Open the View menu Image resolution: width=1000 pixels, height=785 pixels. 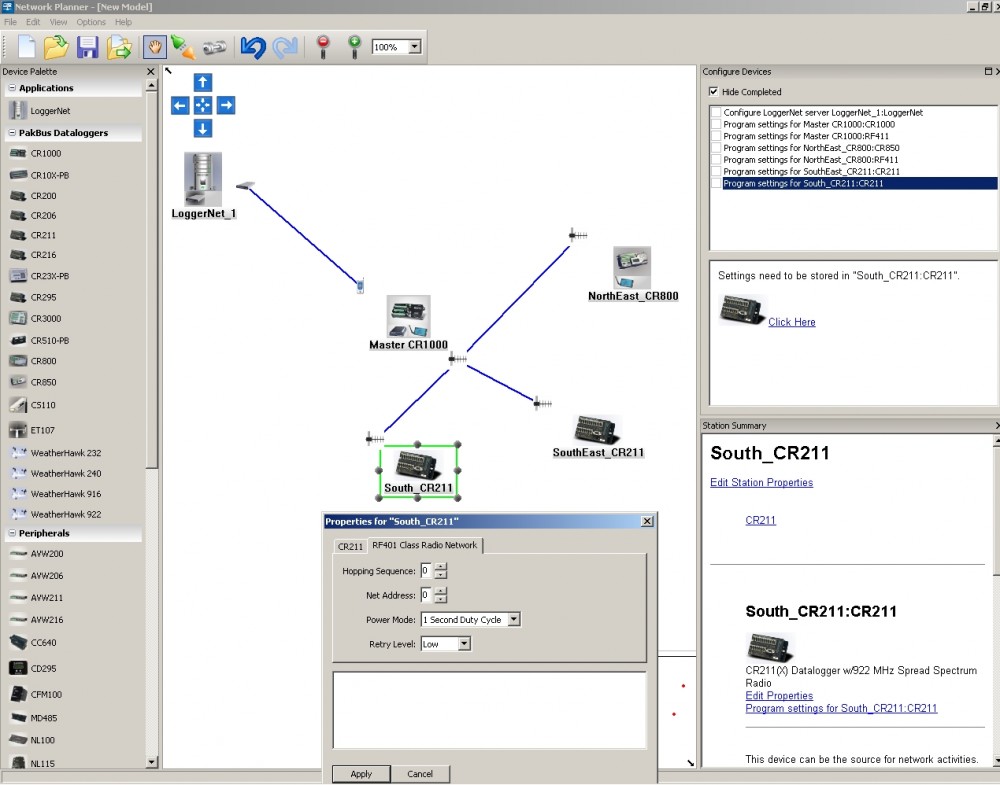pyautogui.click(x=59, y=22)
